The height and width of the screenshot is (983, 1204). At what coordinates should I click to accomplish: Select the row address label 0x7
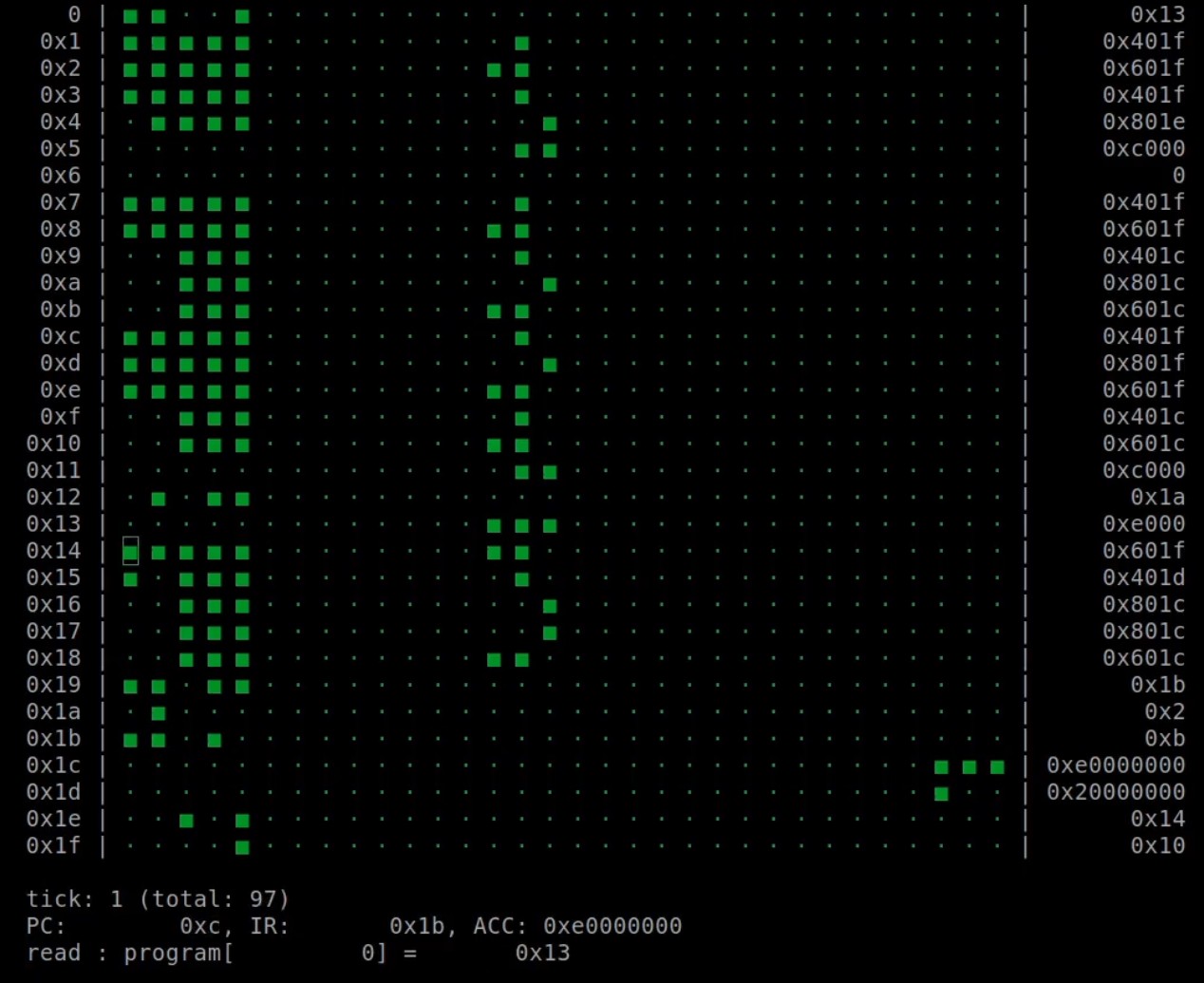coord(61,202)
